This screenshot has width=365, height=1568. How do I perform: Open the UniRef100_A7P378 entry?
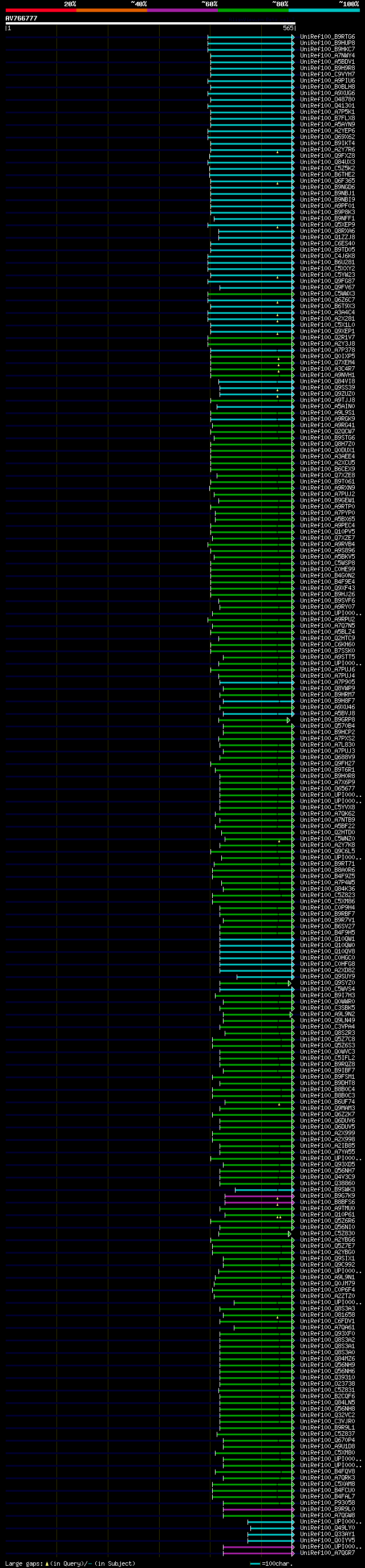click(327, 350)
